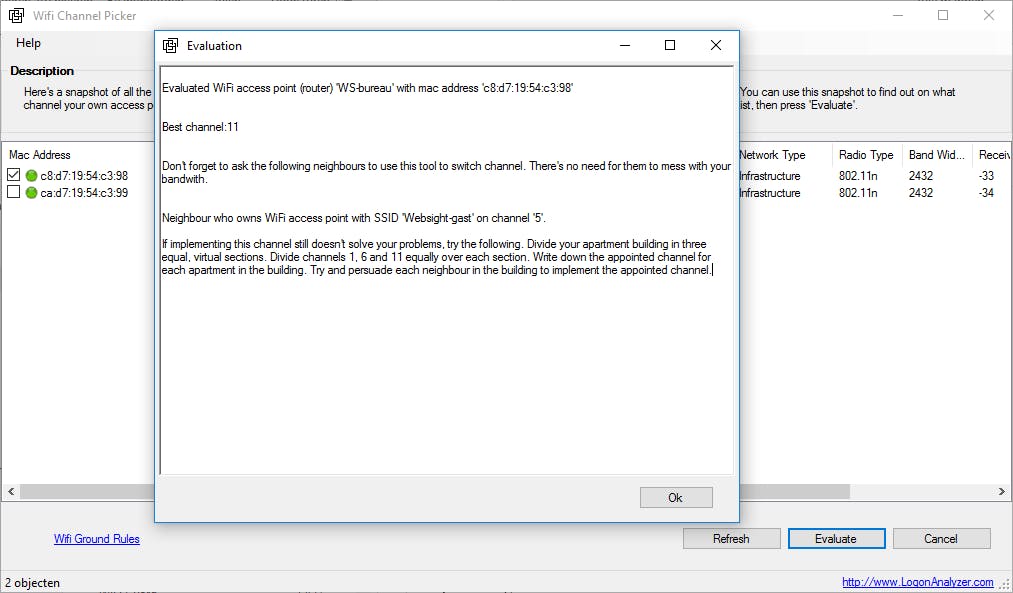The image size is (1013, 593).
Task: Close the Evaluation dialog
Action: pos(716,45)
